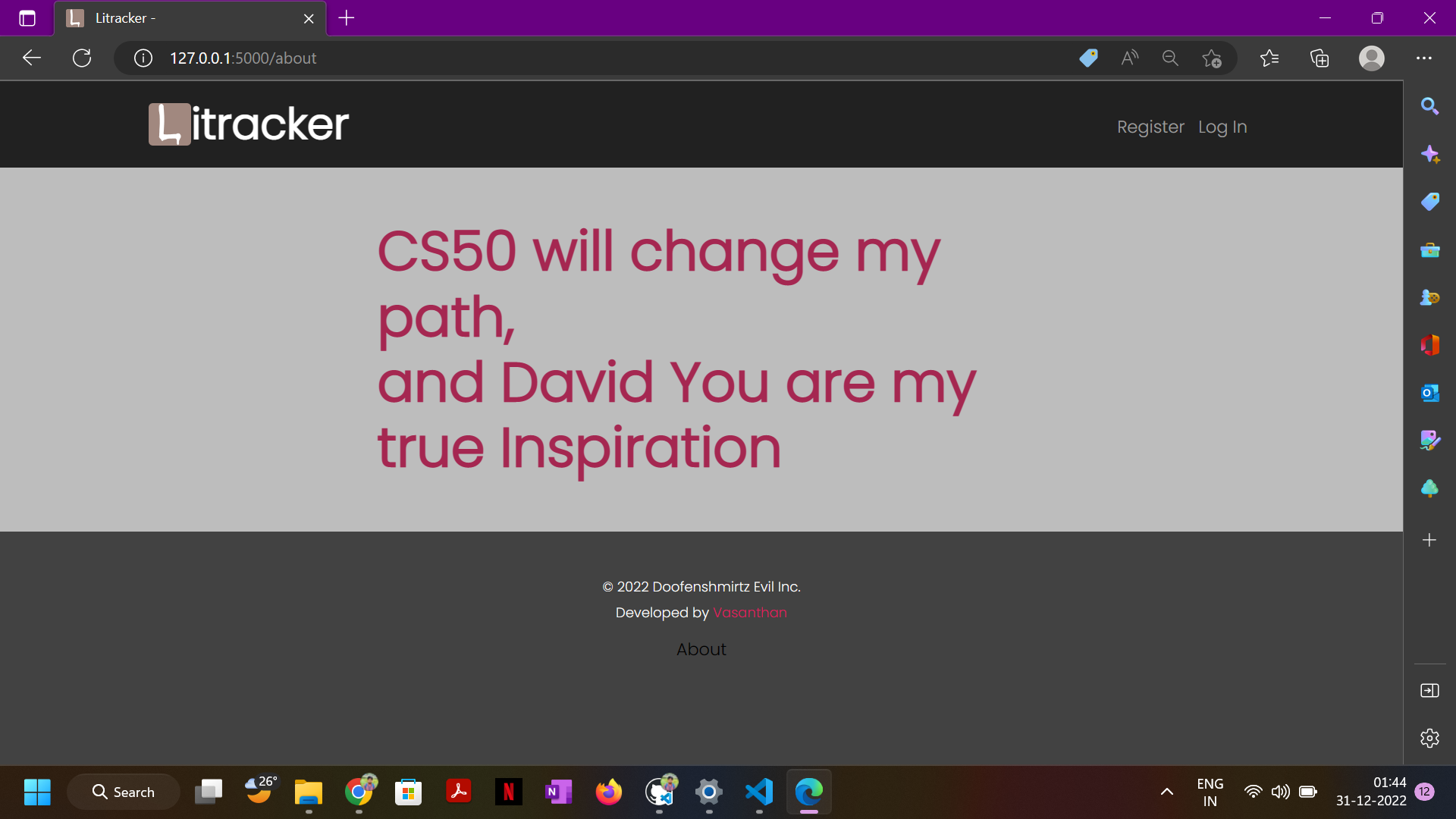Go back to the previous page
1456x819 pixels.
pyautogui.click(x=32, y=58)
